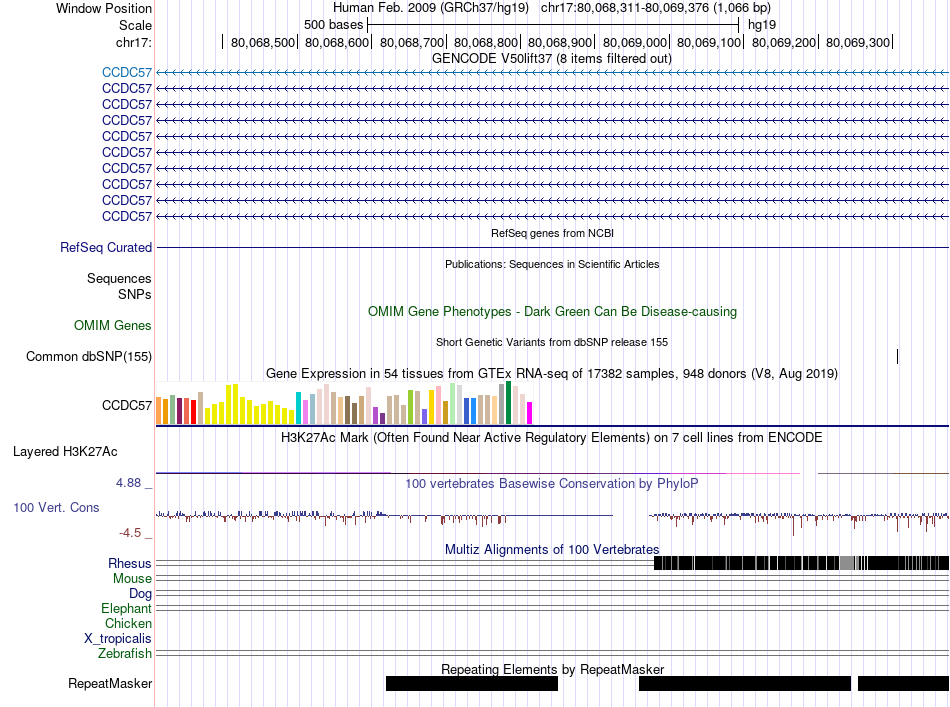Click the chr17:80,068,311-80,069,376 position text

point(656,8)
